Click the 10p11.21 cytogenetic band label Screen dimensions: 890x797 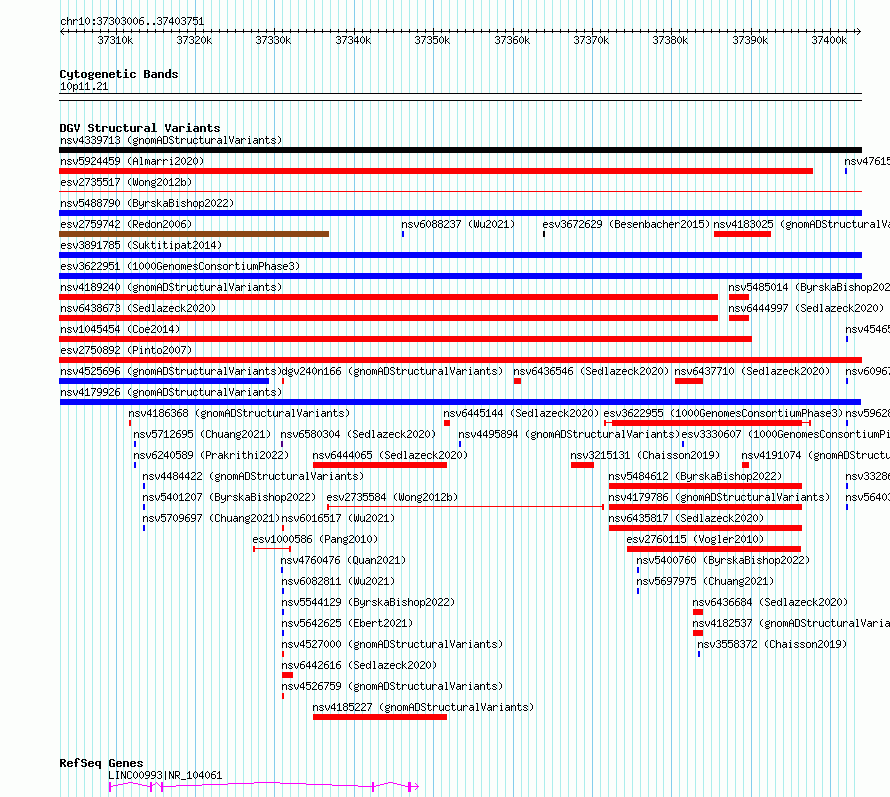pos(84,86)
